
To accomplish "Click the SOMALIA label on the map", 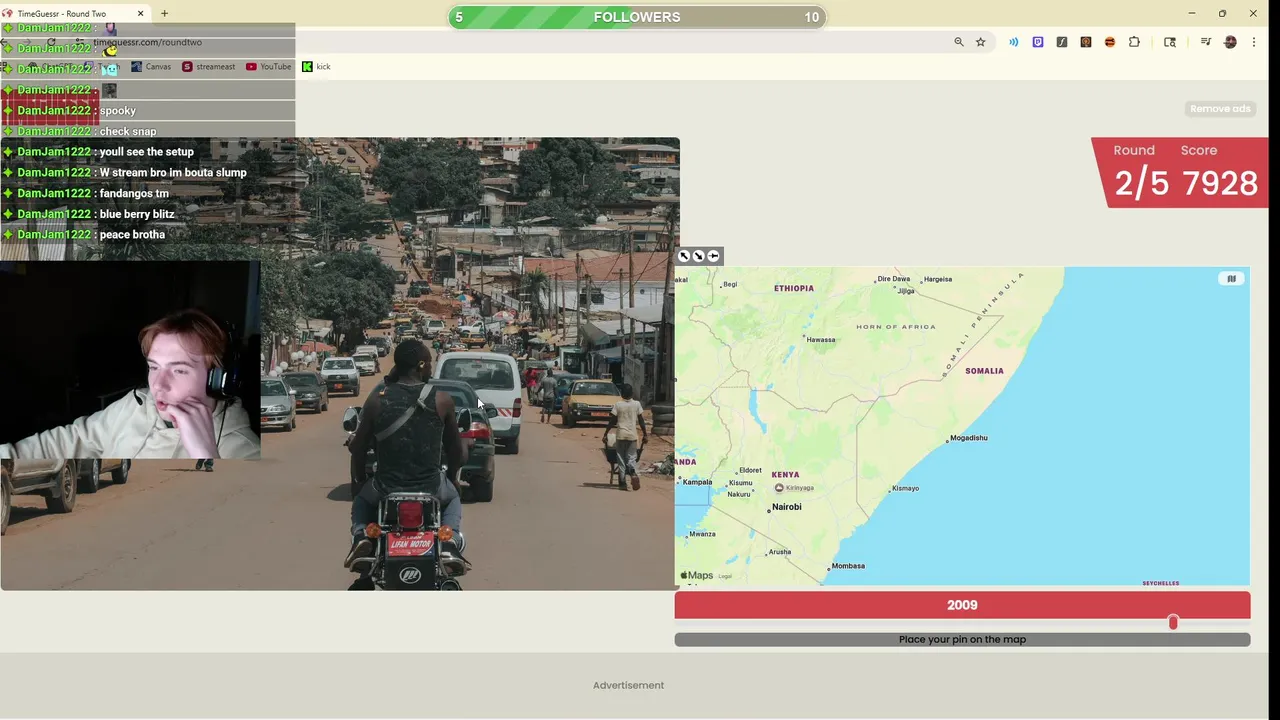I will [984, 371].
